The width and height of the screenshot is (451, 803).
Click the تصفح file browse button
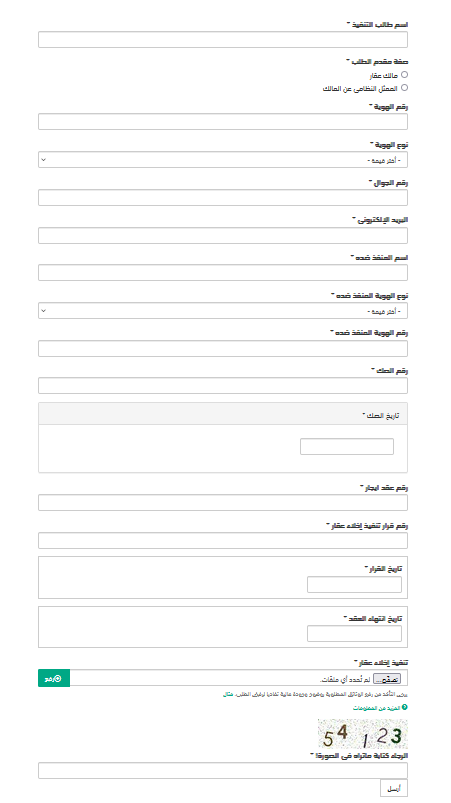pyautogui.click(x=387, y=679)
